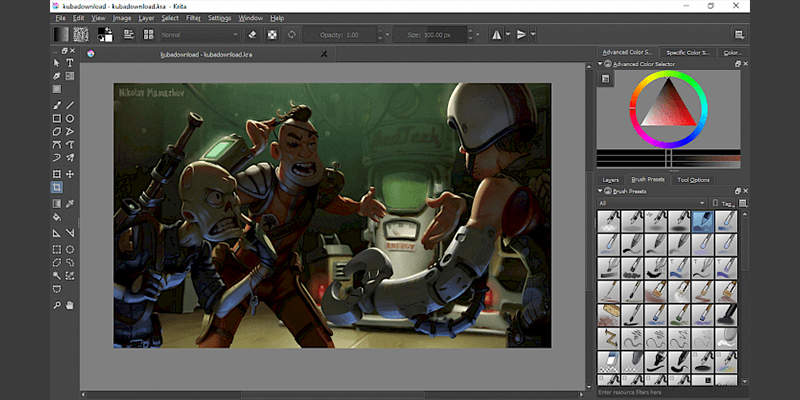This screenshot has width=800, height=400.
Task: Click the Tag button in Brush Presets
Action: pyautogui.click(x=723, y=203)
